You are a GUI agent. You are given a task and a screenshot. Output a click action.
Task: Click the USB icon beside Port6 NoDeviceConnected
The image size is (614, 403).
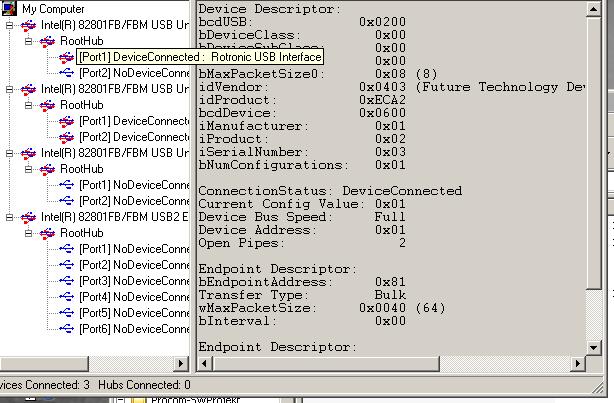pos(67,329)
